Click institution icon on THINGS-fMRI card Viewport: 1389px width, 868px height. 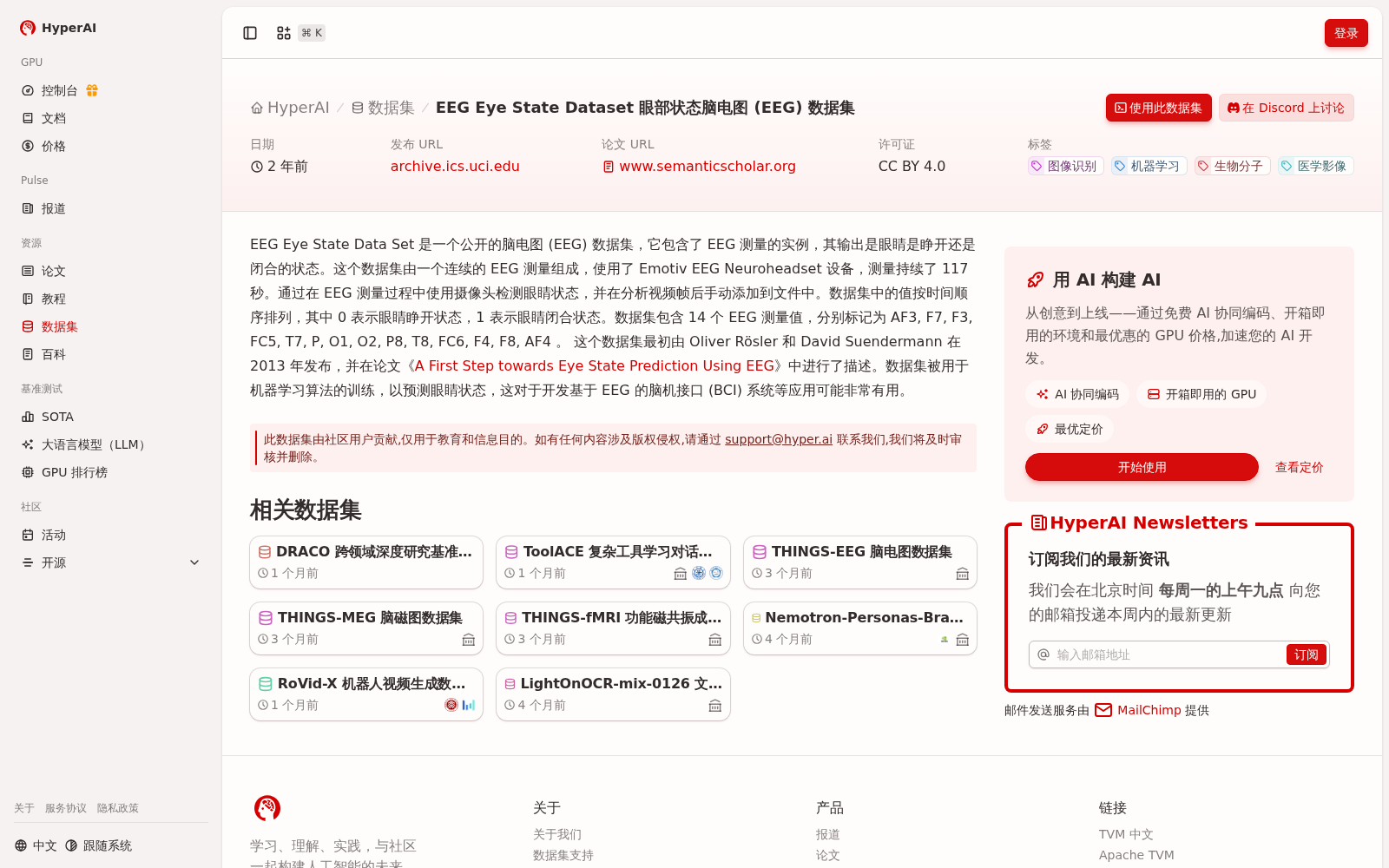click(x=715, y=640)
